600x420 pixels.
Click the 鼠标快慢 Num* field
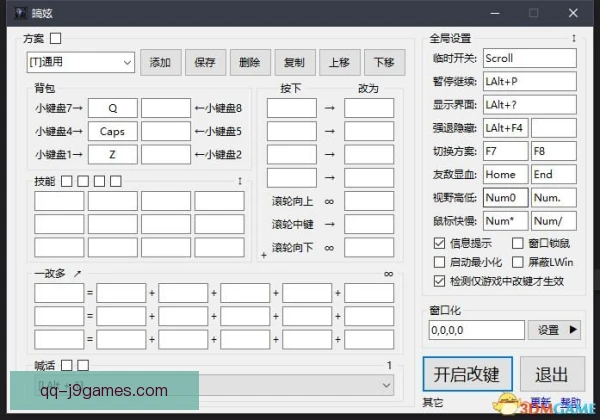click(506, 221)
